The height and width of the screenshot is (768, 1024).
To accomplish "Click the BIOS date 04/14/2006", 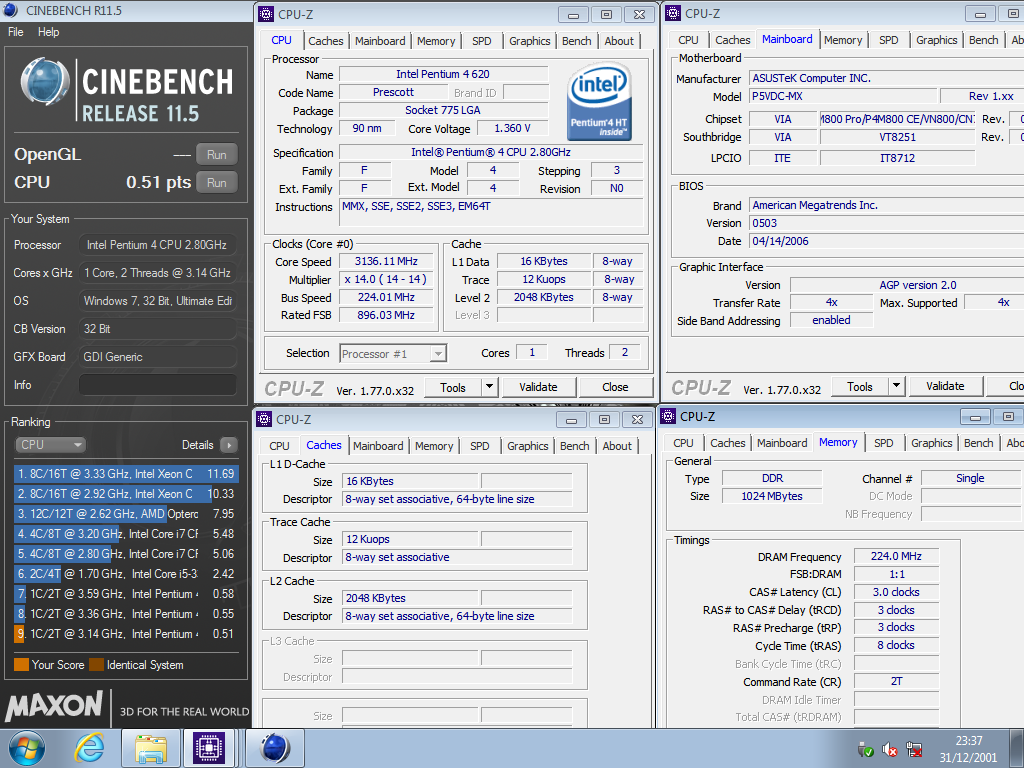I will (886, 241).
